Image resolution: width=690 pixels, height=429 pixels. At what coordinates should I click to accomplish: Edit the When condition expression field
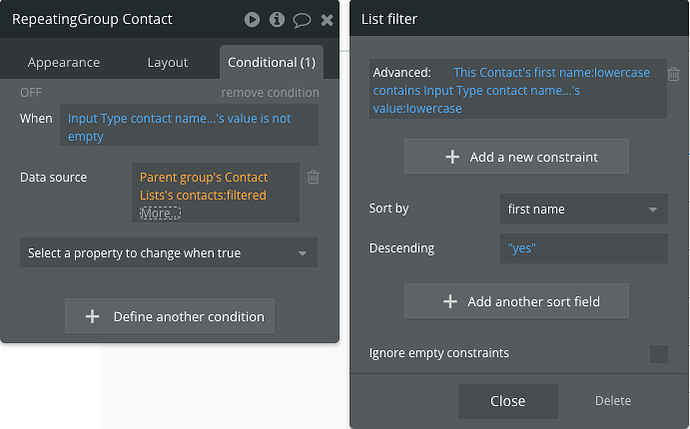(188, 127)
